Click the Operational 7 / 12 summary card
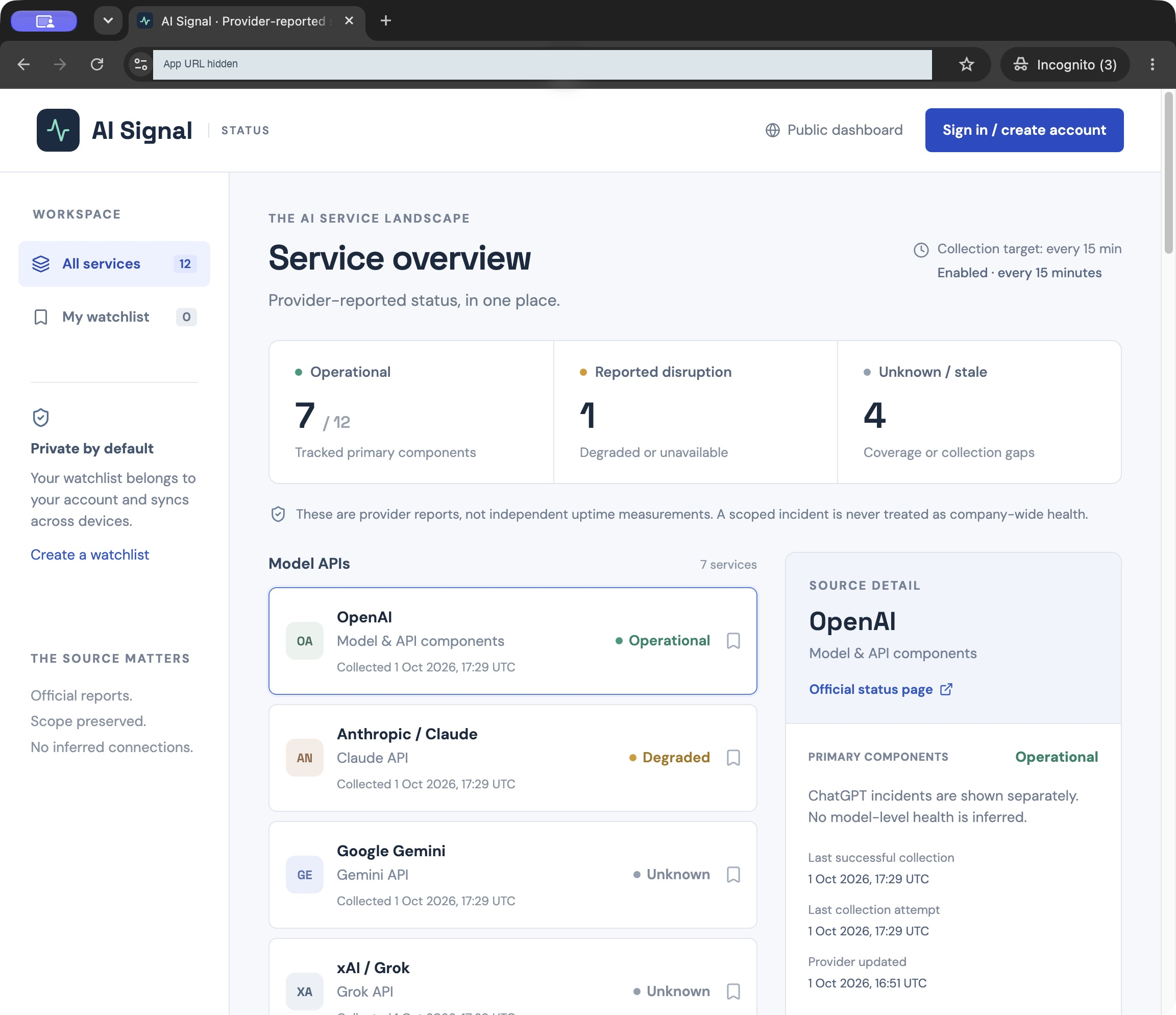 pos(411,412)
